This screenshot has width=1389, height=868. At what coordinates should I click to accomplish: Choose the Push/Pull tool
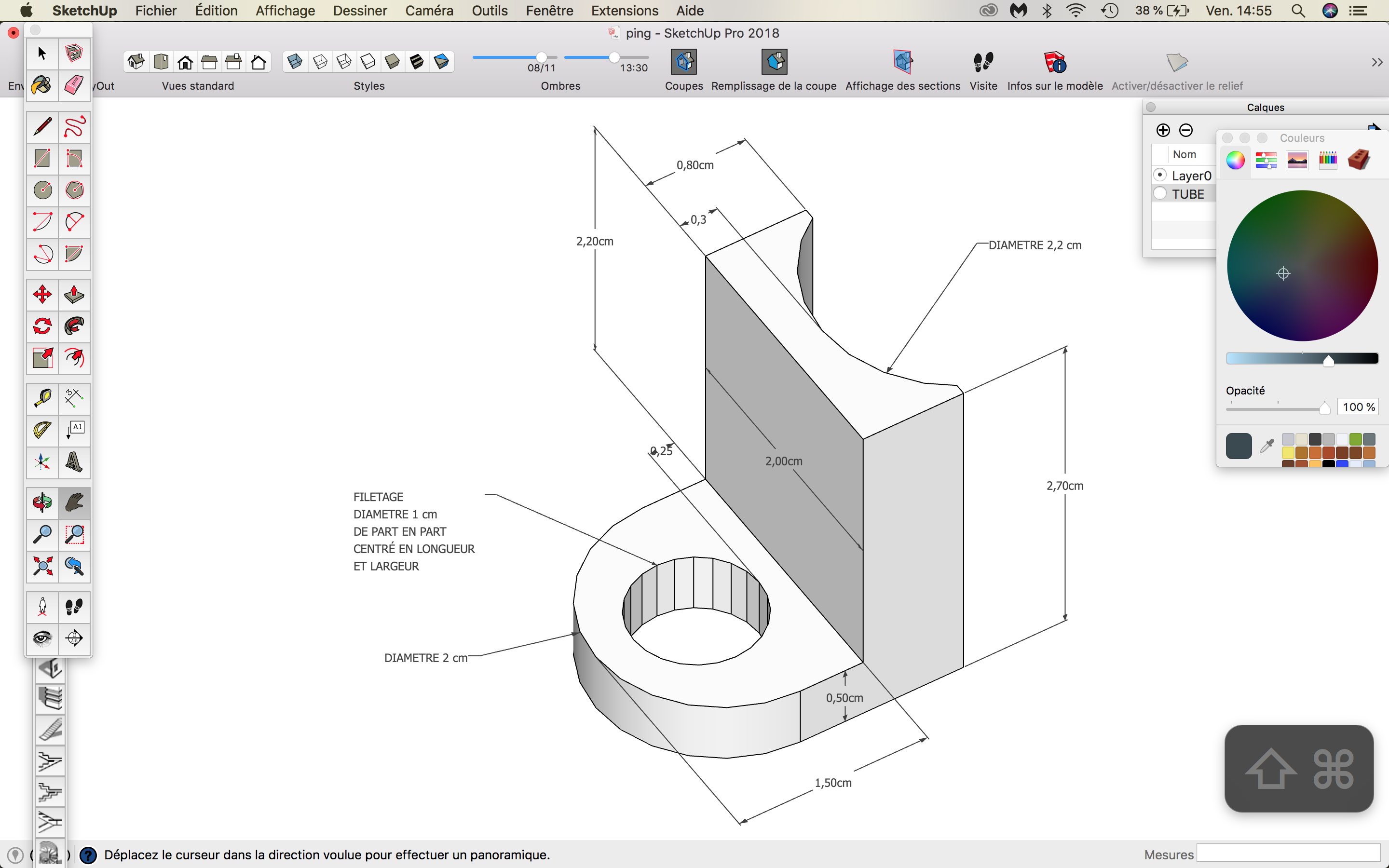pyautogui.click(x=73, y=295)
